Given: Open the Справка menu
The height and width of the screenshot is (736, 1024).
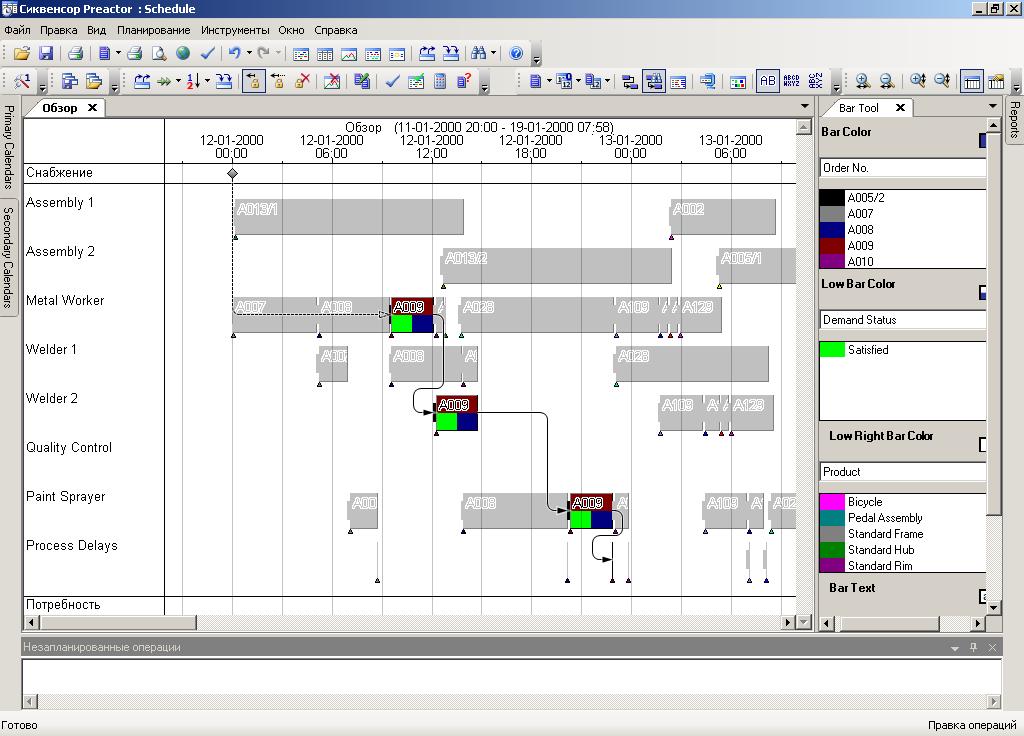Looking at the screenshot, I should [336, 30].
